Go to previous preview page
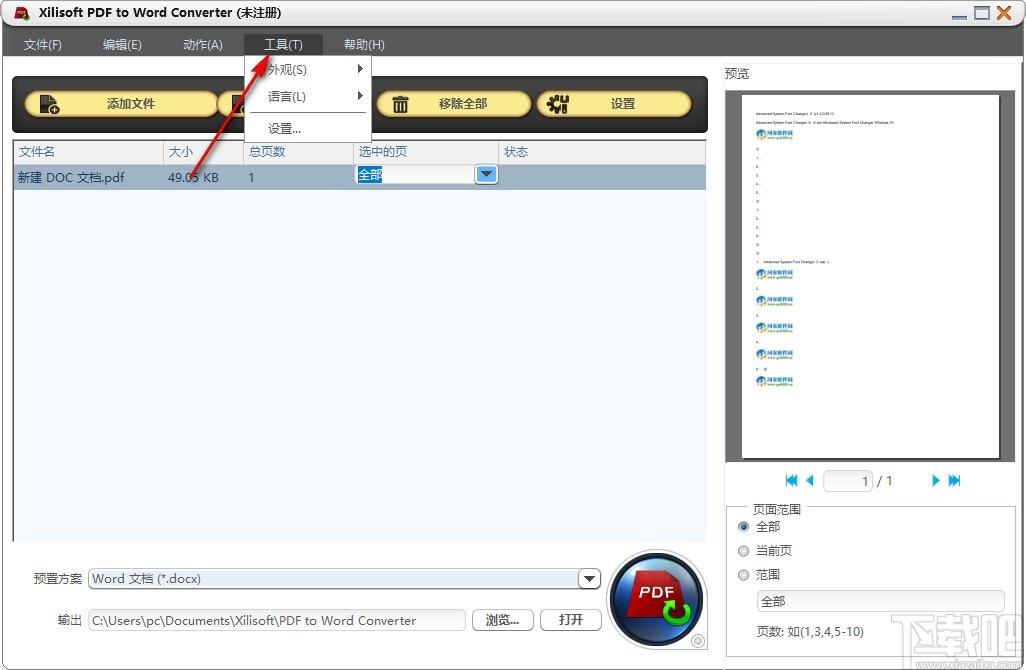The width and height of the screenshot is (1026, 670). click(x=809, y=480)
